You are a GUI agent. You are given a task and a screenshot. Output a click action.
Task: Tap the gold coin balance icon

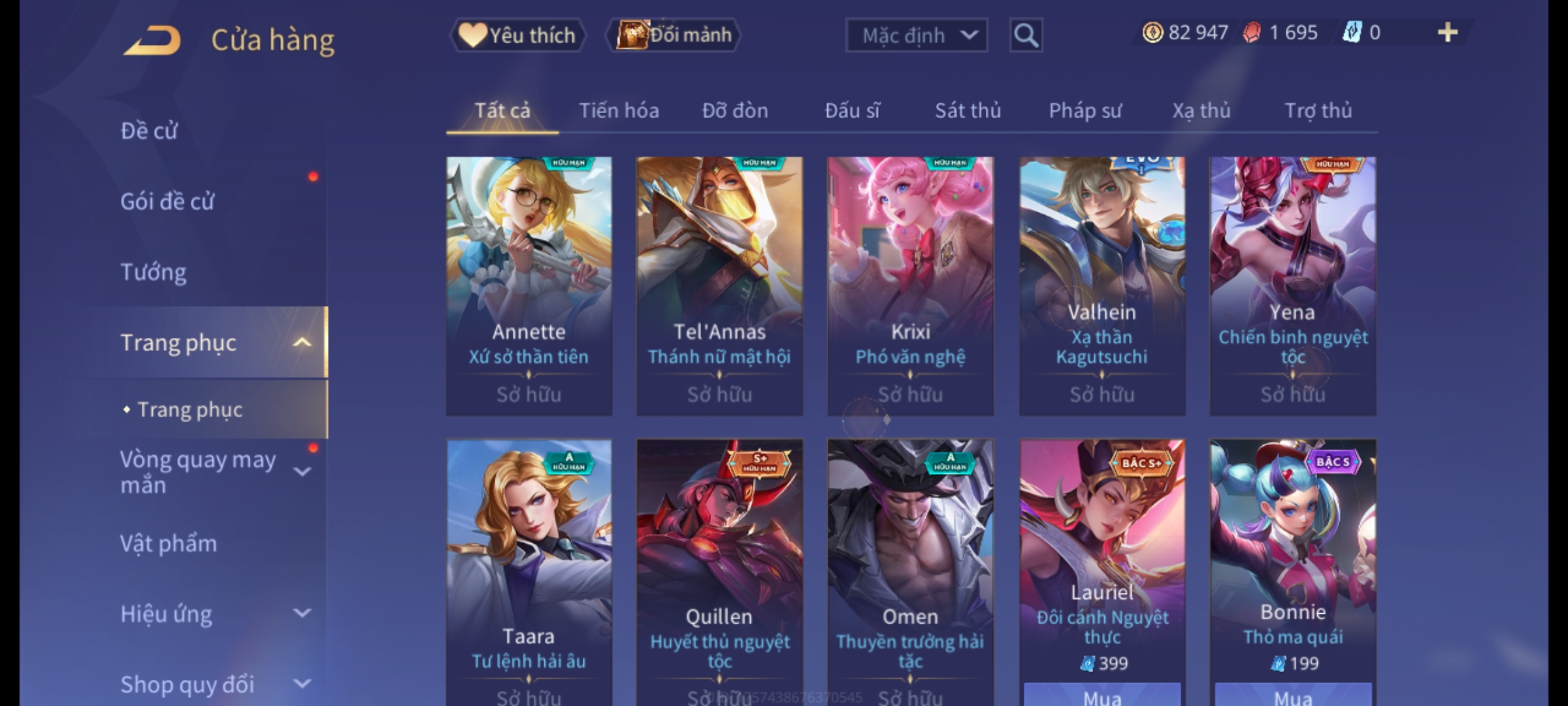1152,33
